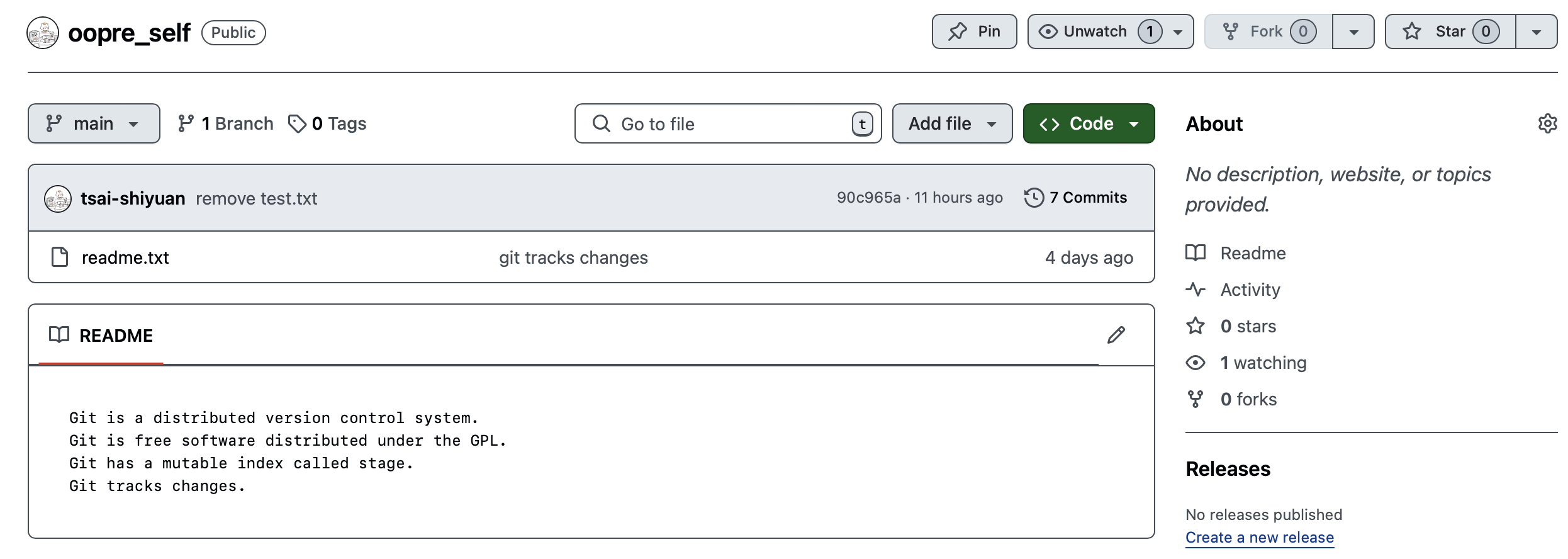Open the green Code dropdown
The image size is (1568, 559).
point(1089,123)
